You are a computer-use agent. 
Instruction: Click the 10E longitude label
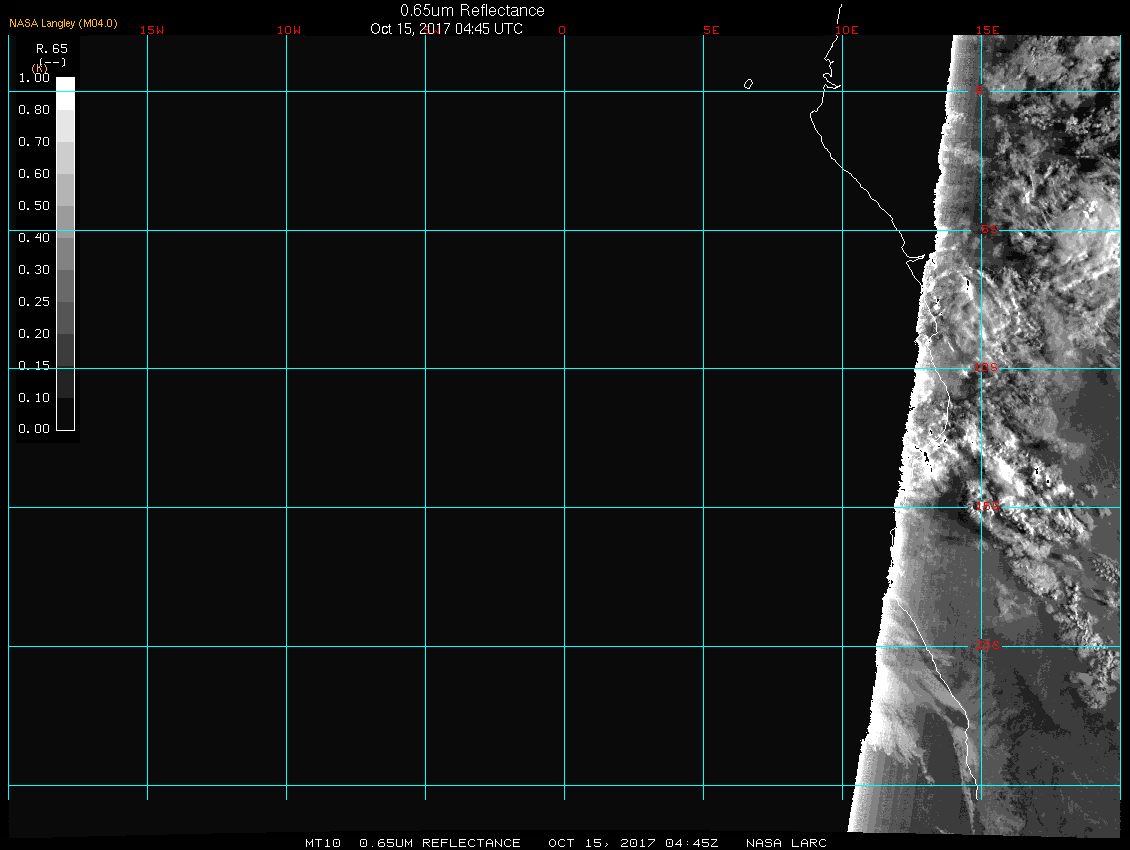point(847,30)
